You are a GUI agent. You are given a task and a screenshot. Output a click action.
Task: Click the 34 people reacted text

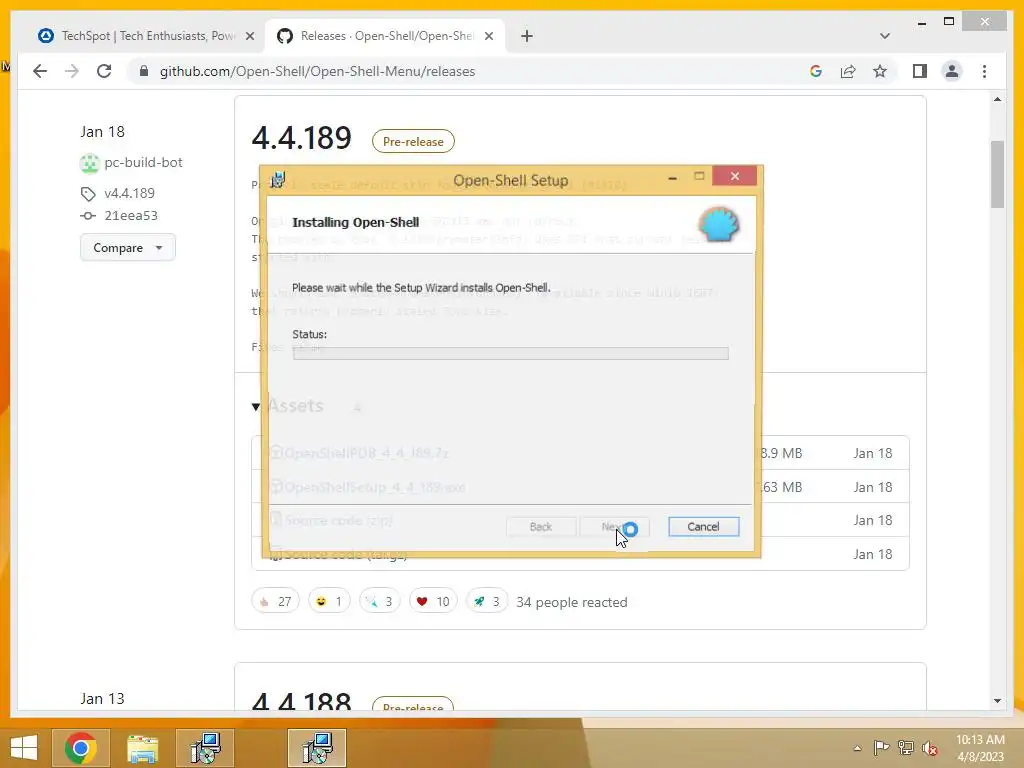pyautogui.click(x=571, y=602)
